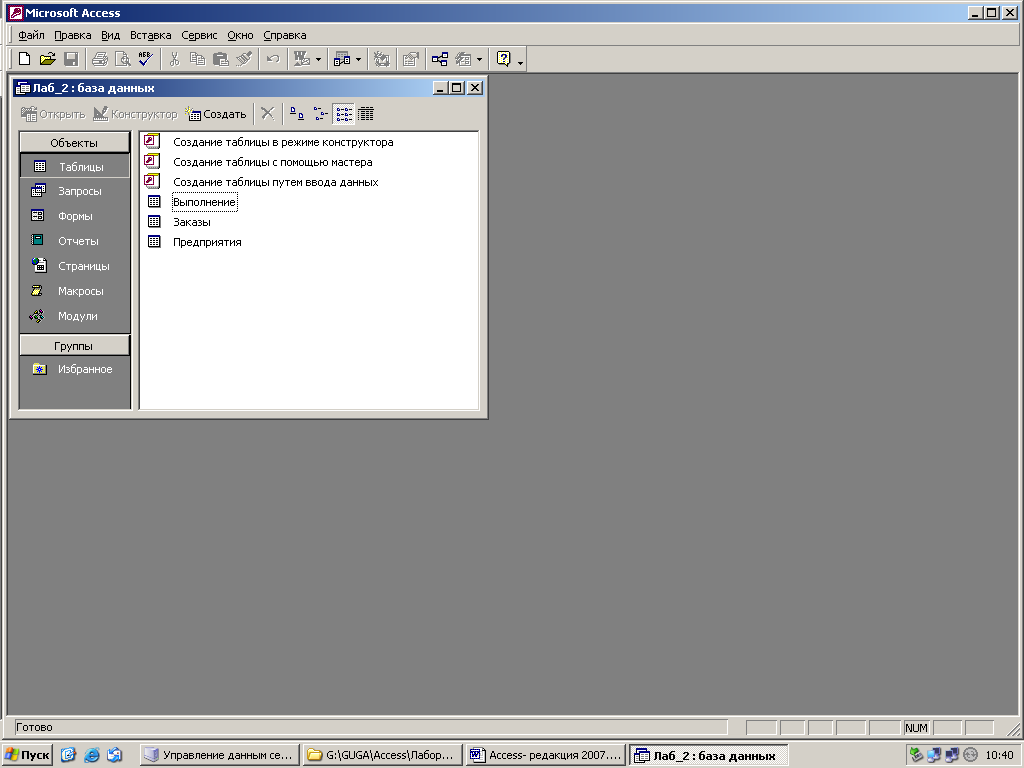The image size is (1024, 768).
Task: Click the Открыть button in database window
Action: click(53, 114)
